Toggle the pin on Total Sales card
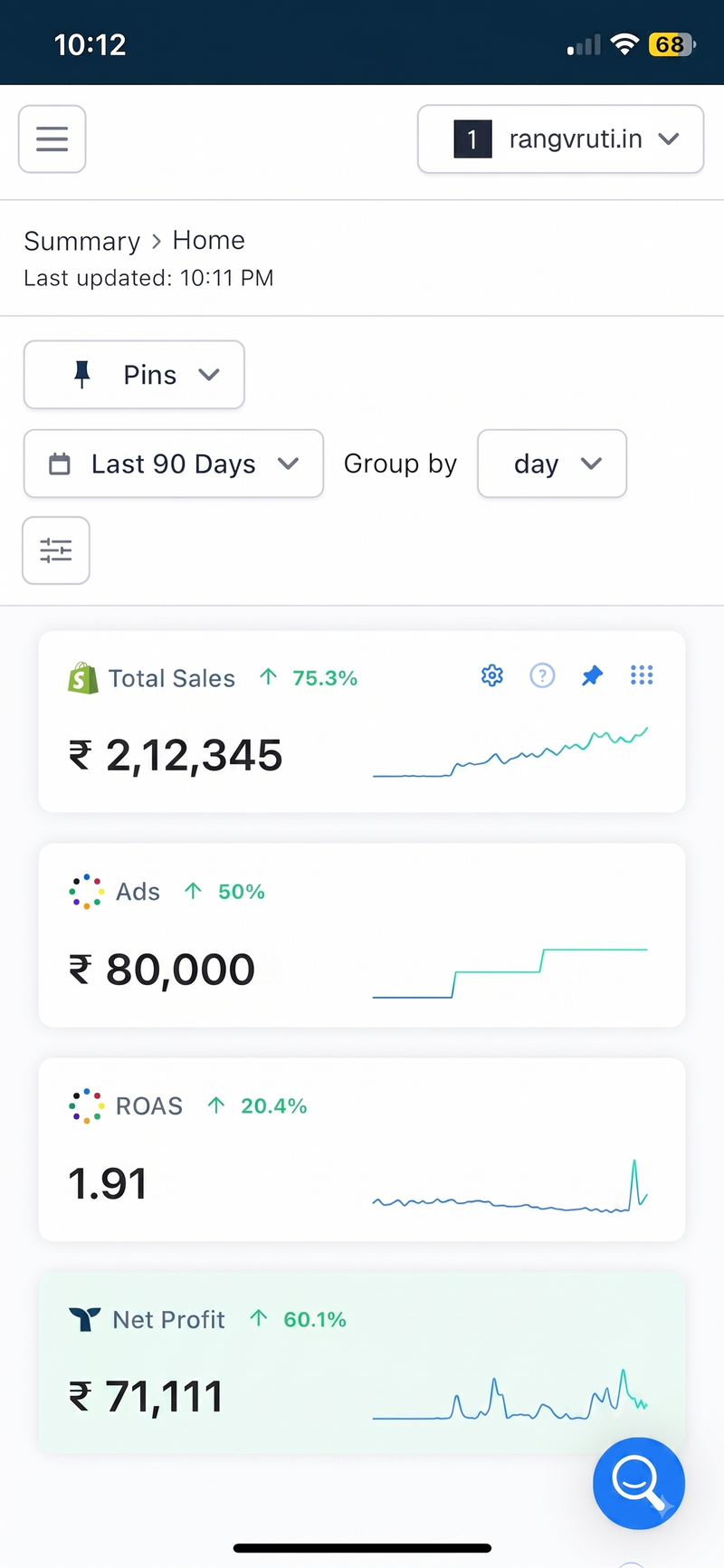Viewport: 724px width, 1568px height. pos(592,675)
